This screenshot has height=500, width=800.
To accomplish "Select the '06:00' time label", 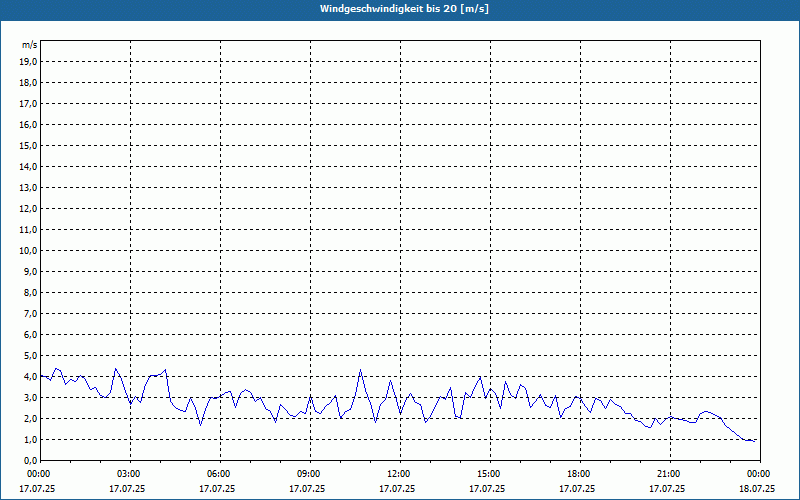I will pyautogui.click(x=220, y=474).
